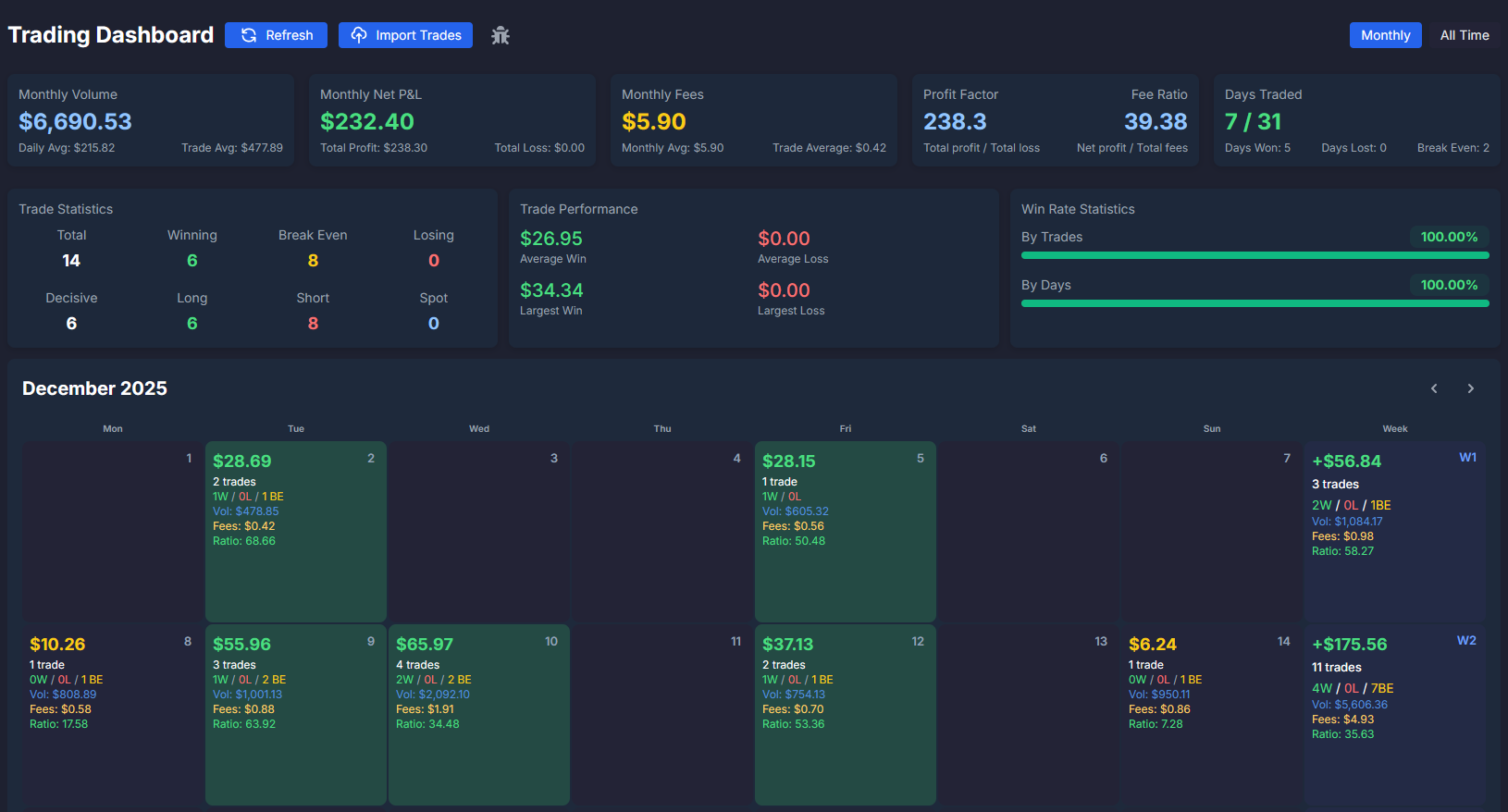This screenshot has height=812, width=1508.
Task: Click Vol: $1,084.17 in week W1
Action: (x=1347, y=522)
